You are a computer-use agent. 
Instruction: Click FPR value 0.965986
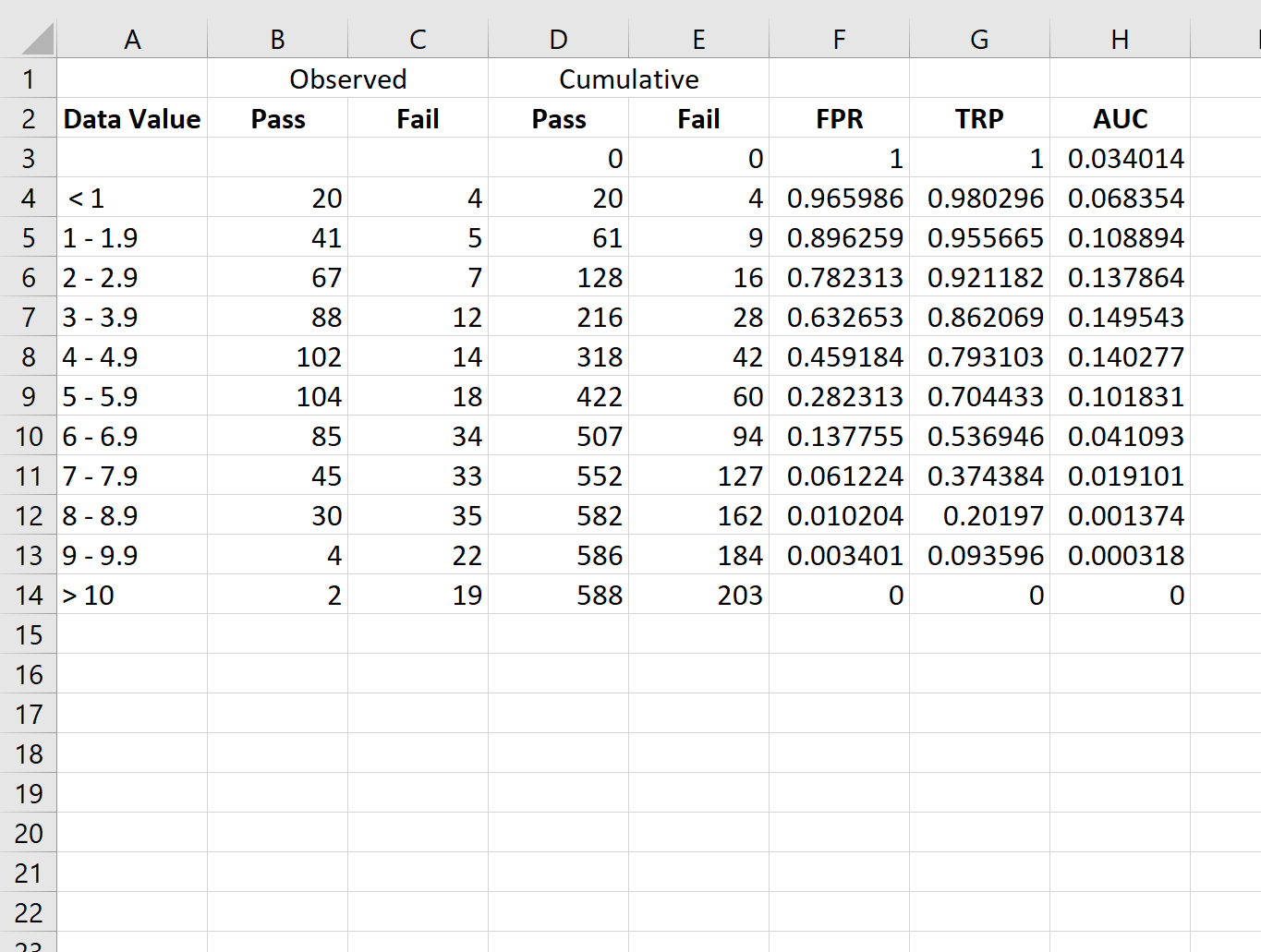[x=839, y=198]
